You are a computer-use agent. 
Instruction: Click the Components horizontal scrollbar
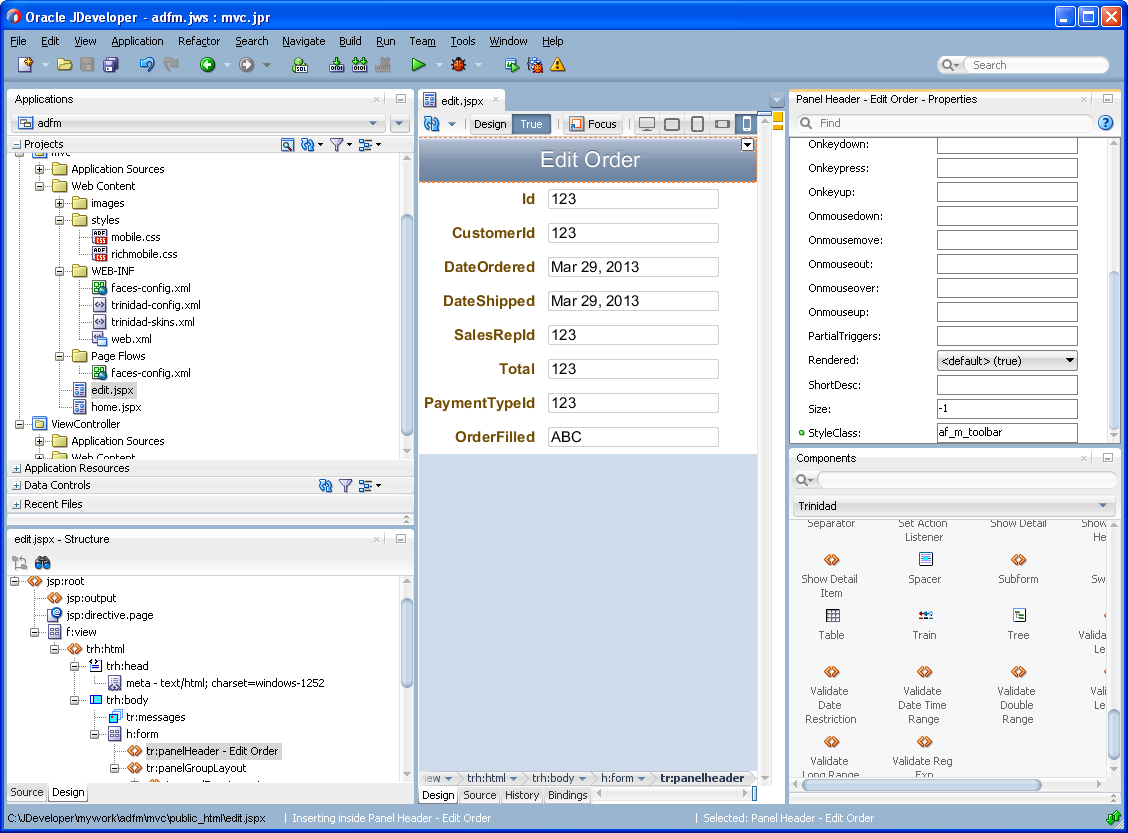point(922,785)
